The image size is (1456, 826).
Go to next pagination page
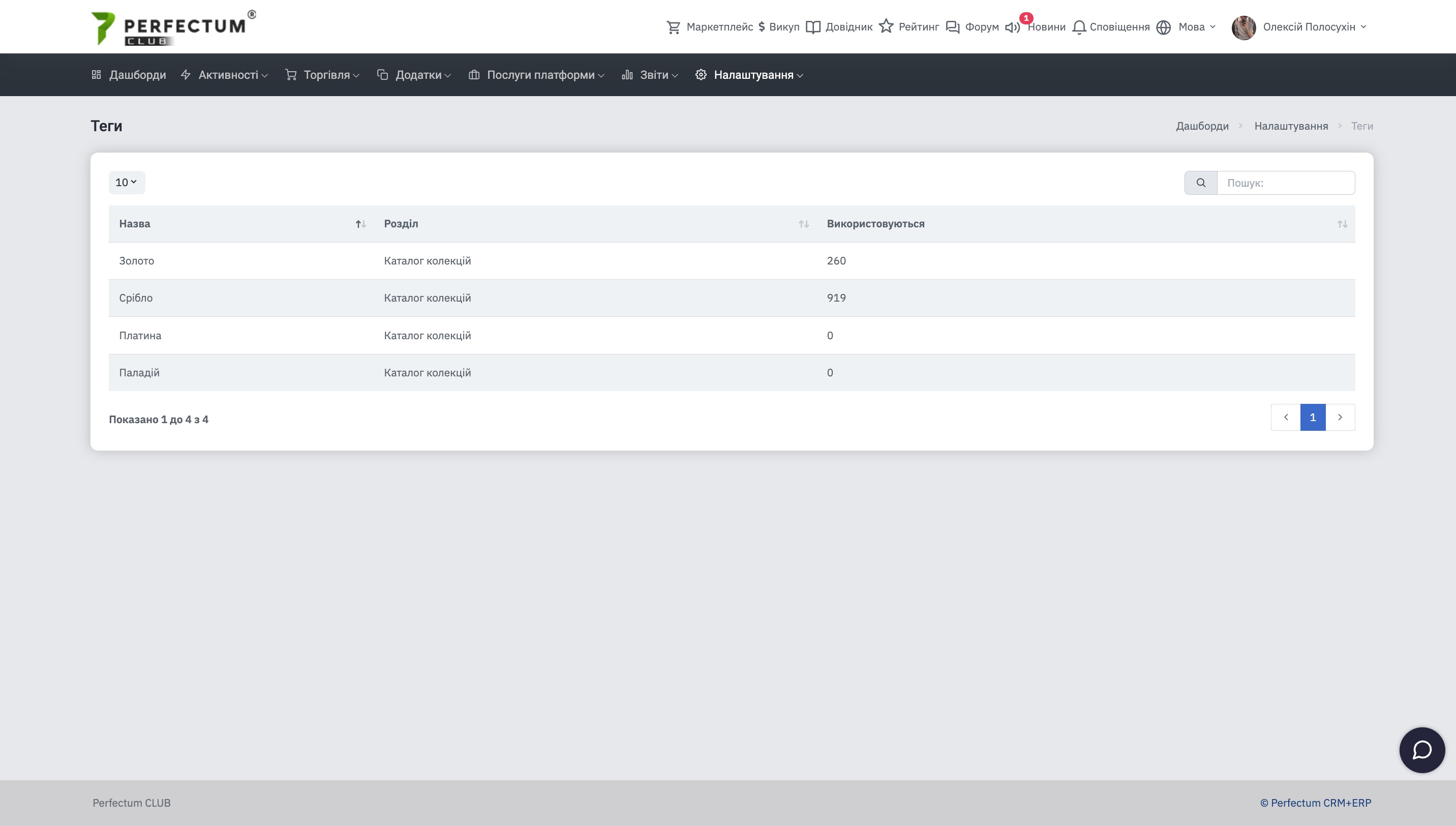click(1340, 418)
